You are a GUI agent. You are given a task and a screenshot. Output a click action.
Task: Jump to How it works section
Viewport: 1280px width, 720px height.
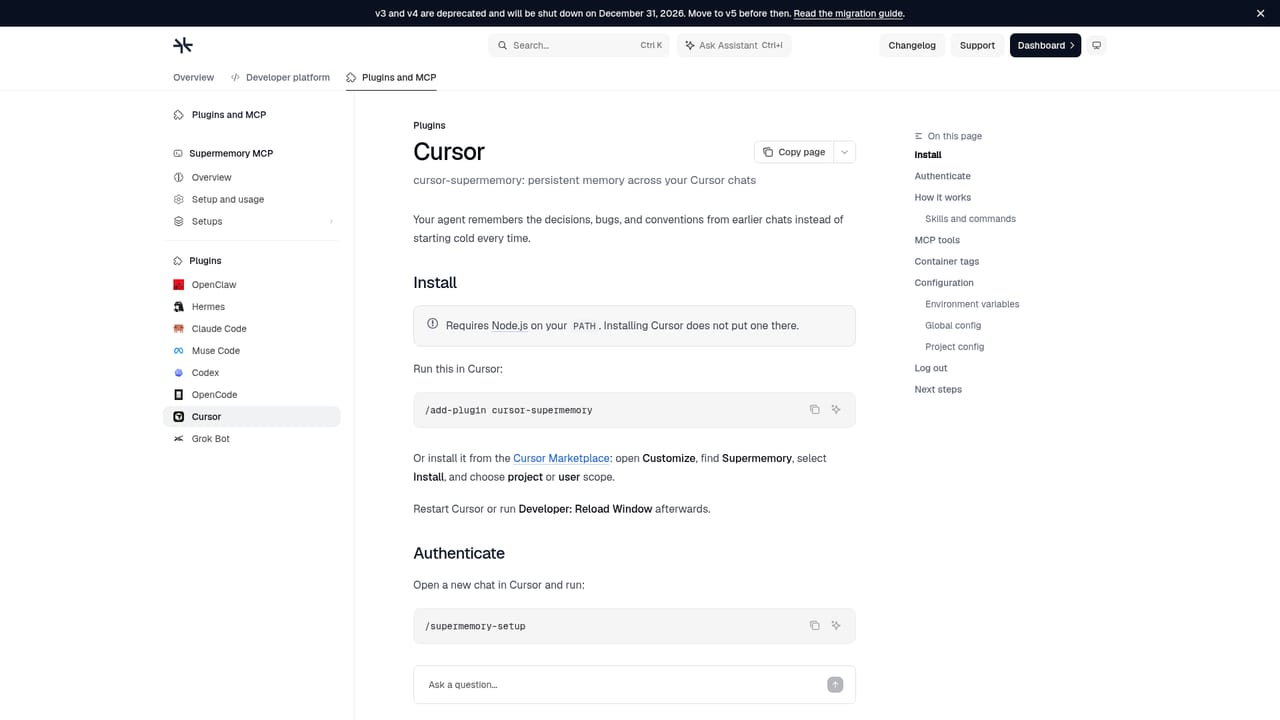pyautogui.click(x=943, y=198)
